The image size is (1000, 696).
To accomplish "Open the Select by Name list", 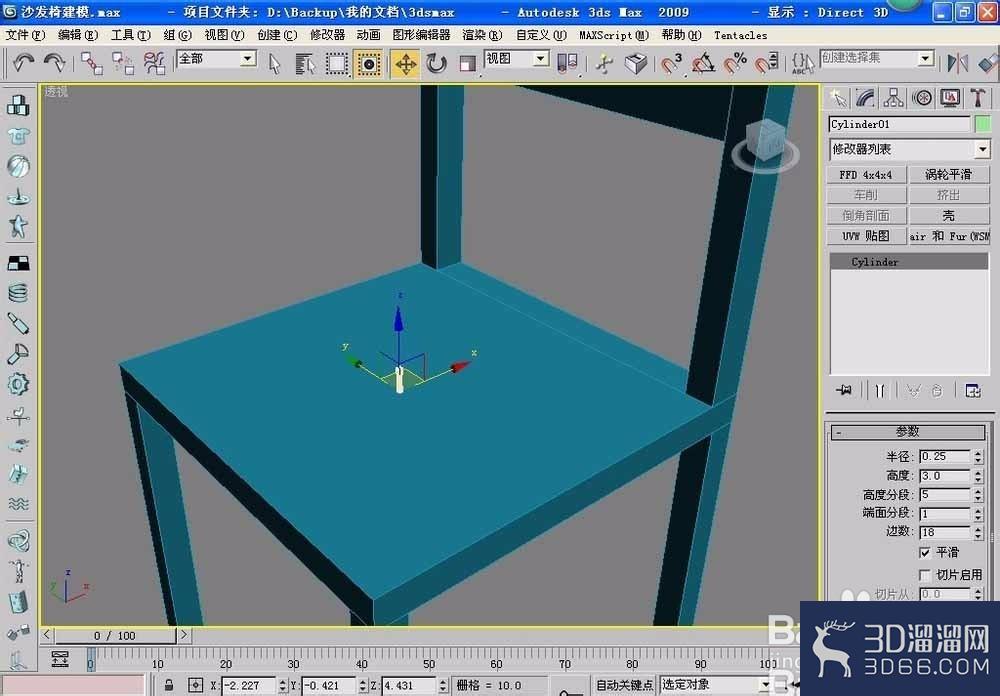I will click(x=305, y=64).
